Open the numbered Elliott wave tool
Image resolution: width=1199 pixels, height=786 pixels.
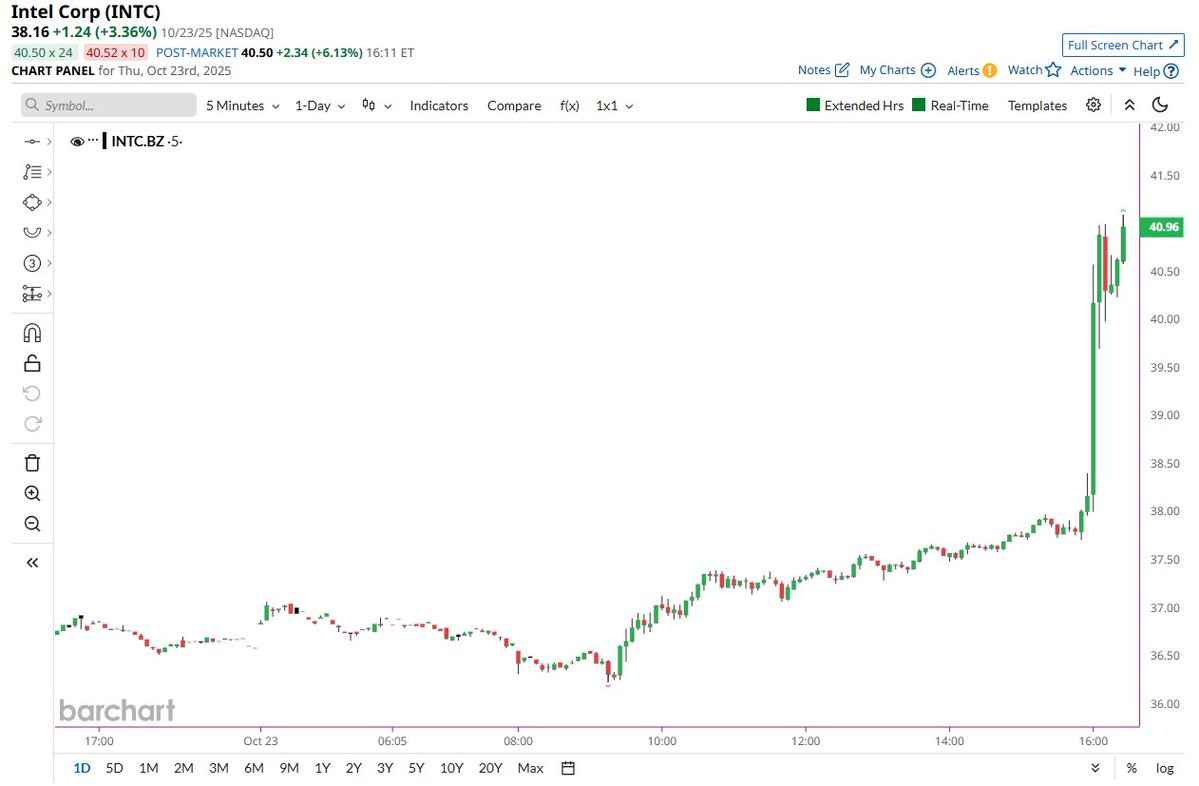32,264
